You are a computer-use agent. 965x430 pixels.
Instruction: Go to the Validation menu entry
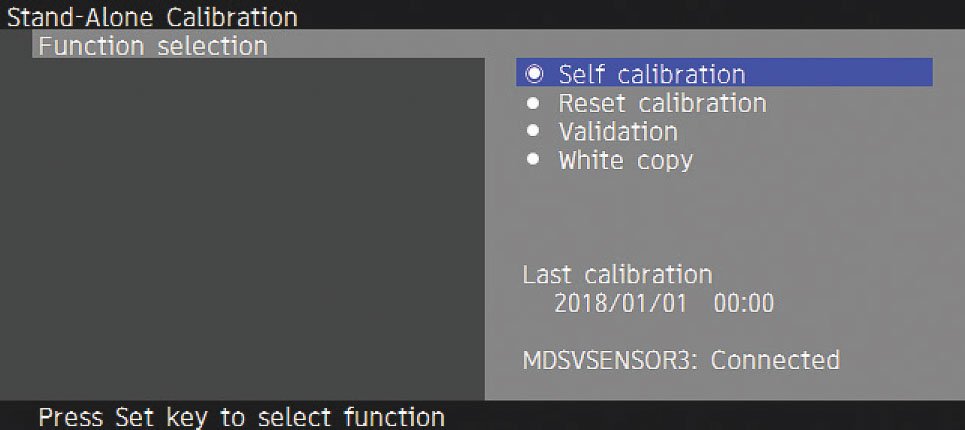[618, 131]
